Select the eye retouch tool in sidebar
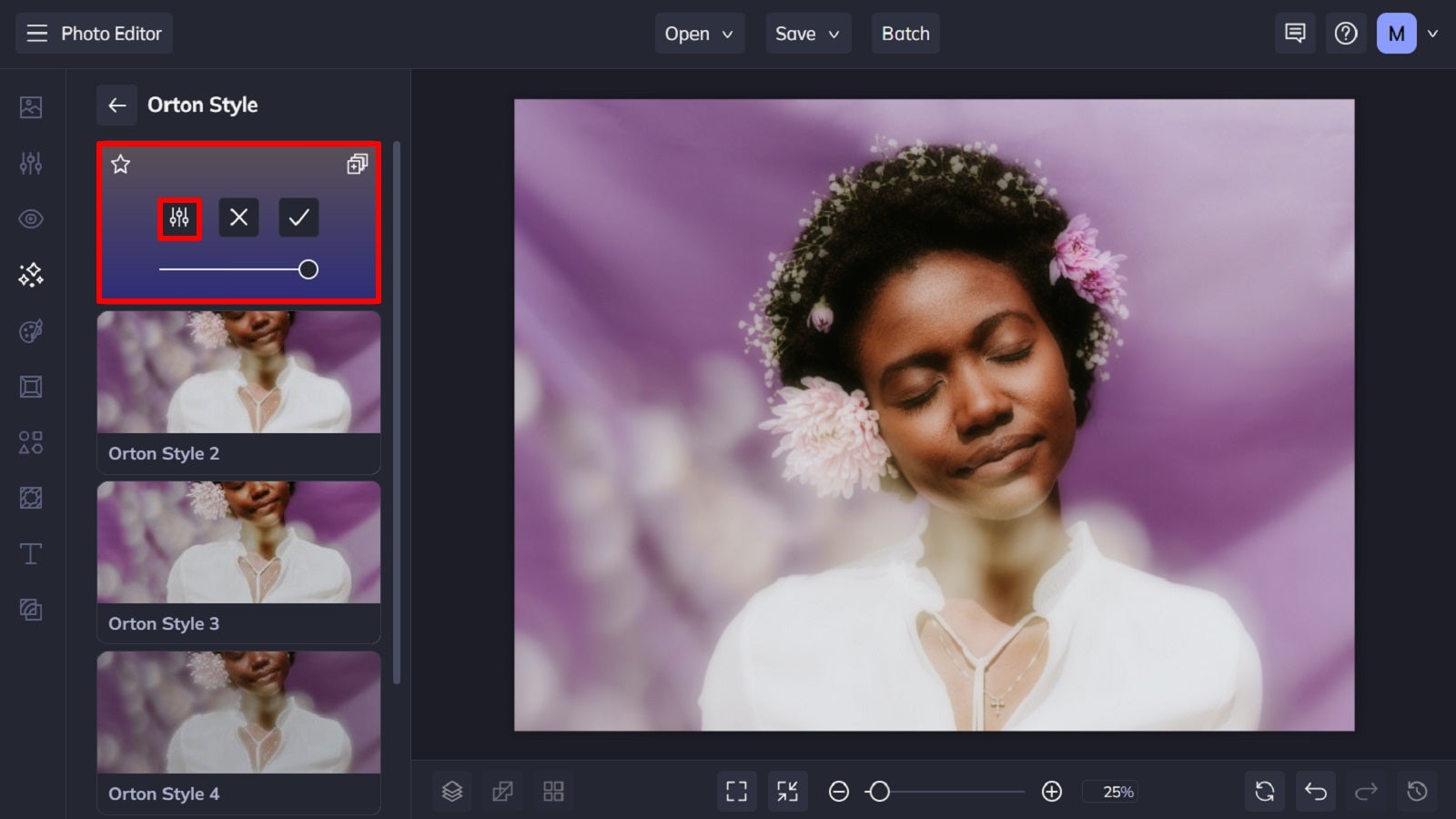The height and width of the screenshot is (819, 1456). tap(30, 218)
